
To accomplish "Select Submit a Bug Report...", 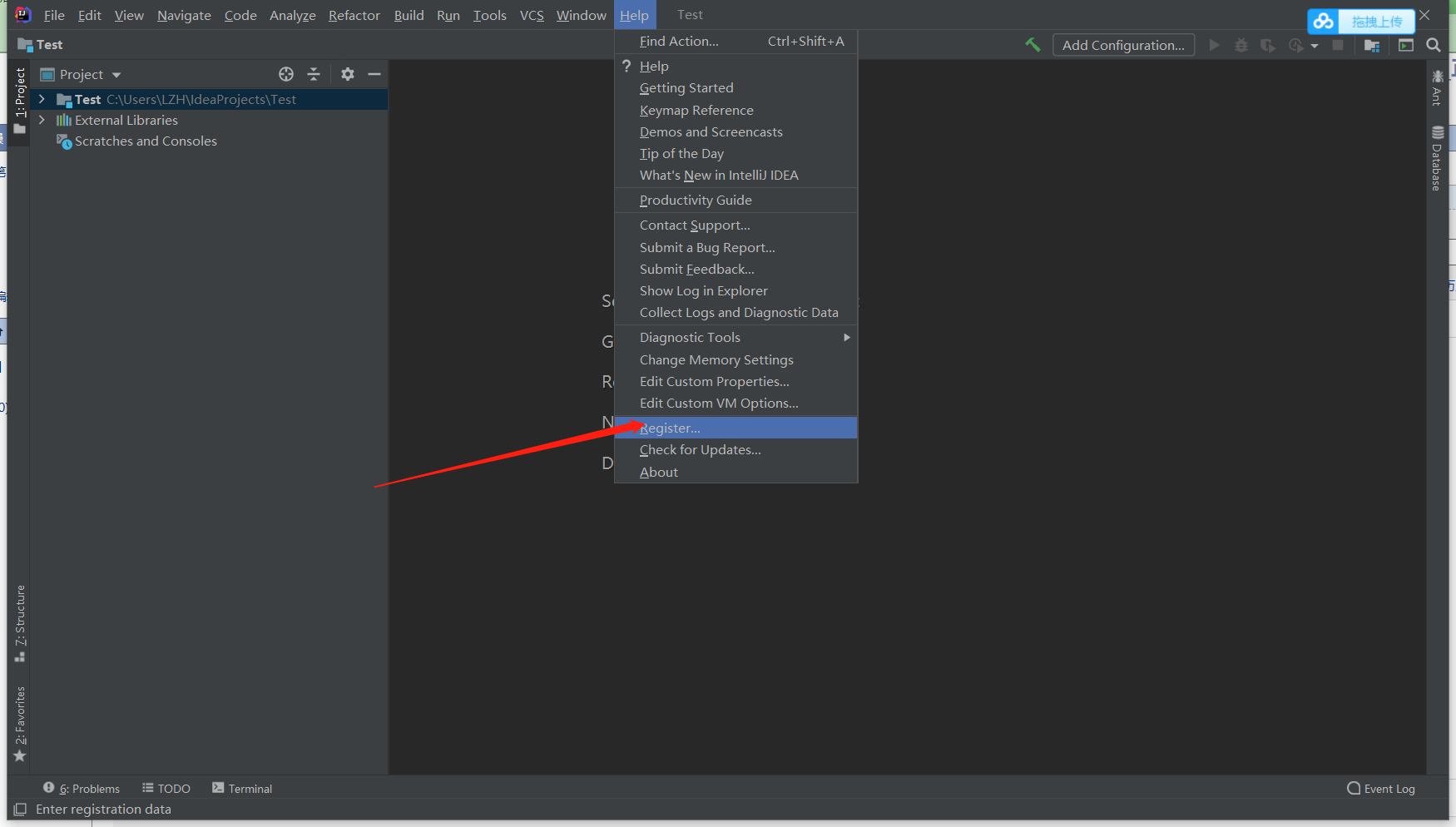I will pyautogui.click(x=735, y=247).
